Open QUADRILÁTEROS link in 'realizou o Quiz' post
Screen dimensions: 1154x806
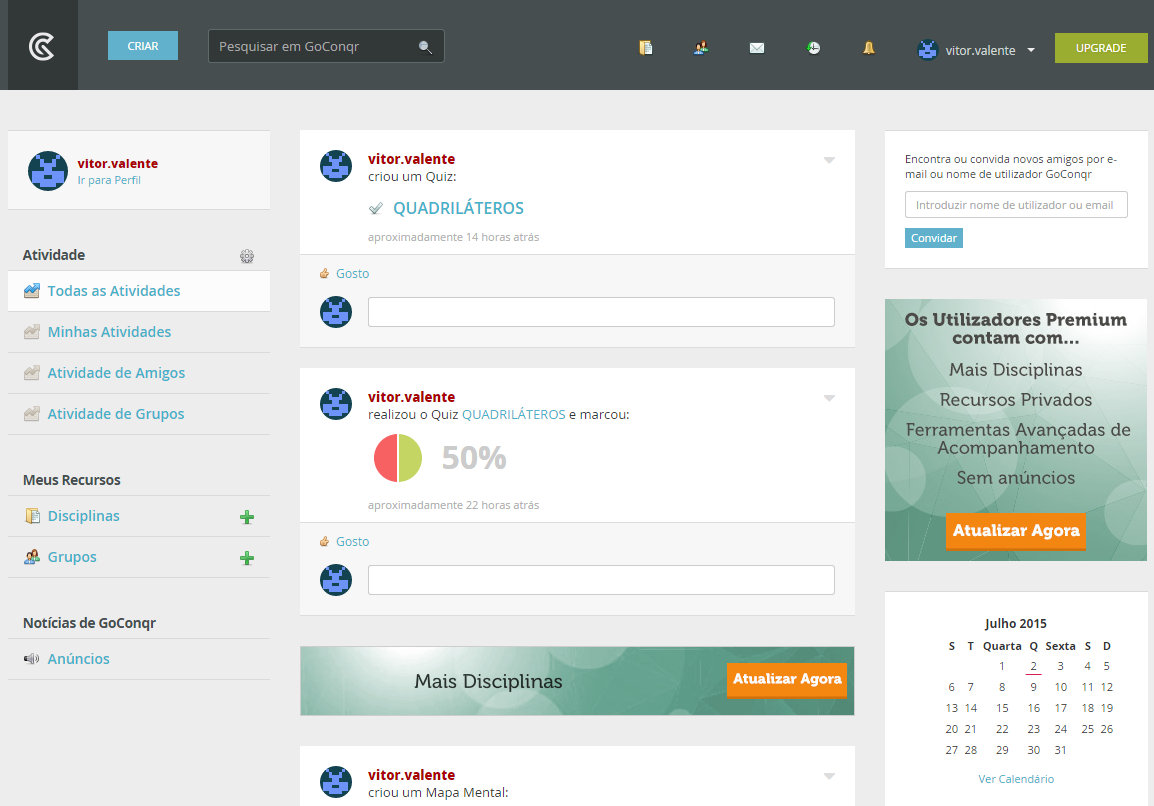(x=514, y=414)
